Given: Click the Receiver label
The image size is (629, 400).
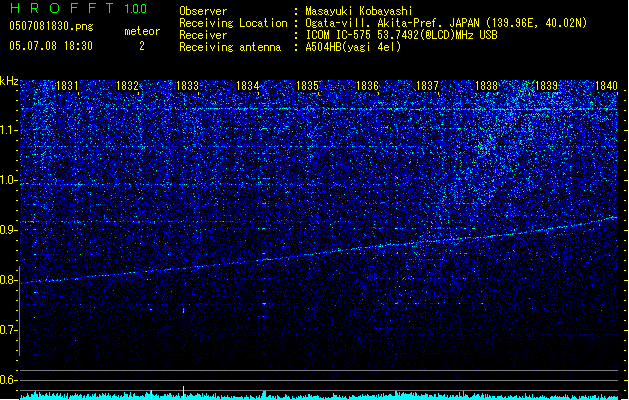Looking at the screenshot, I should [x=203, y=35].
